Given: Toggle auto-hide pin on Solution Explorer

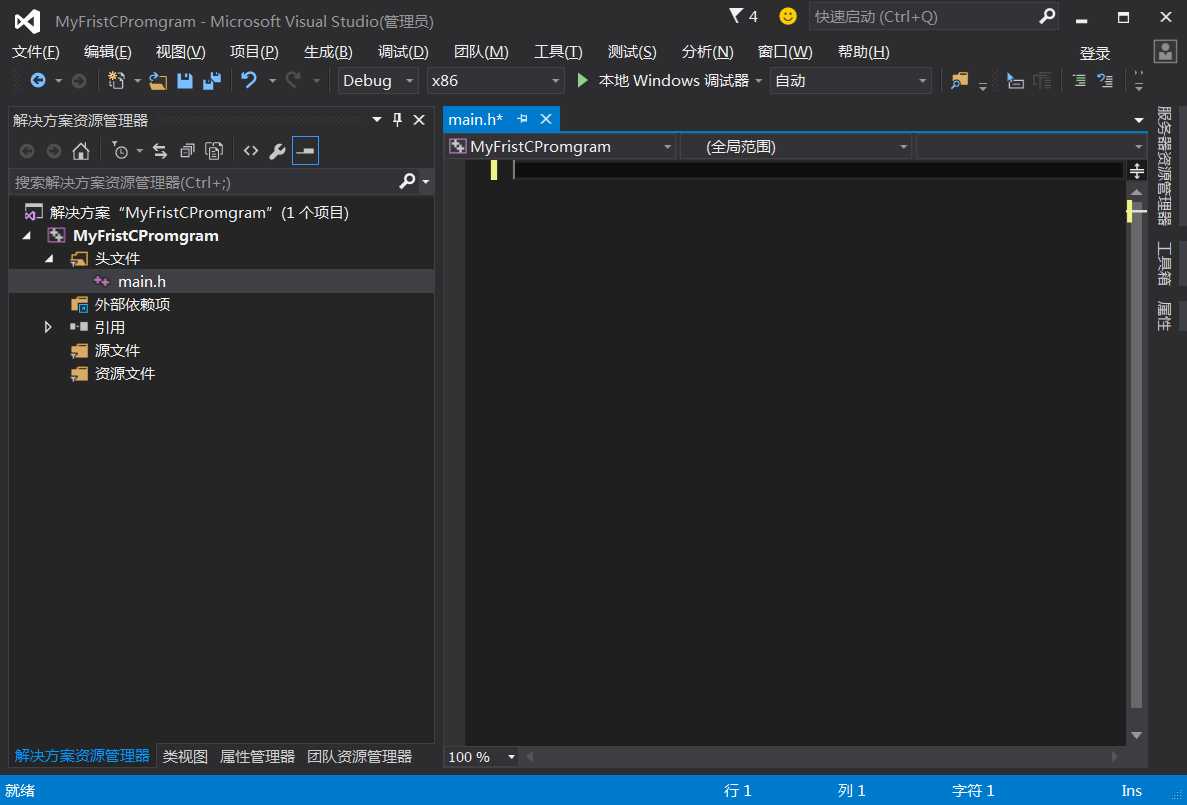Looking at the screenshot, I should coord(397,120).
